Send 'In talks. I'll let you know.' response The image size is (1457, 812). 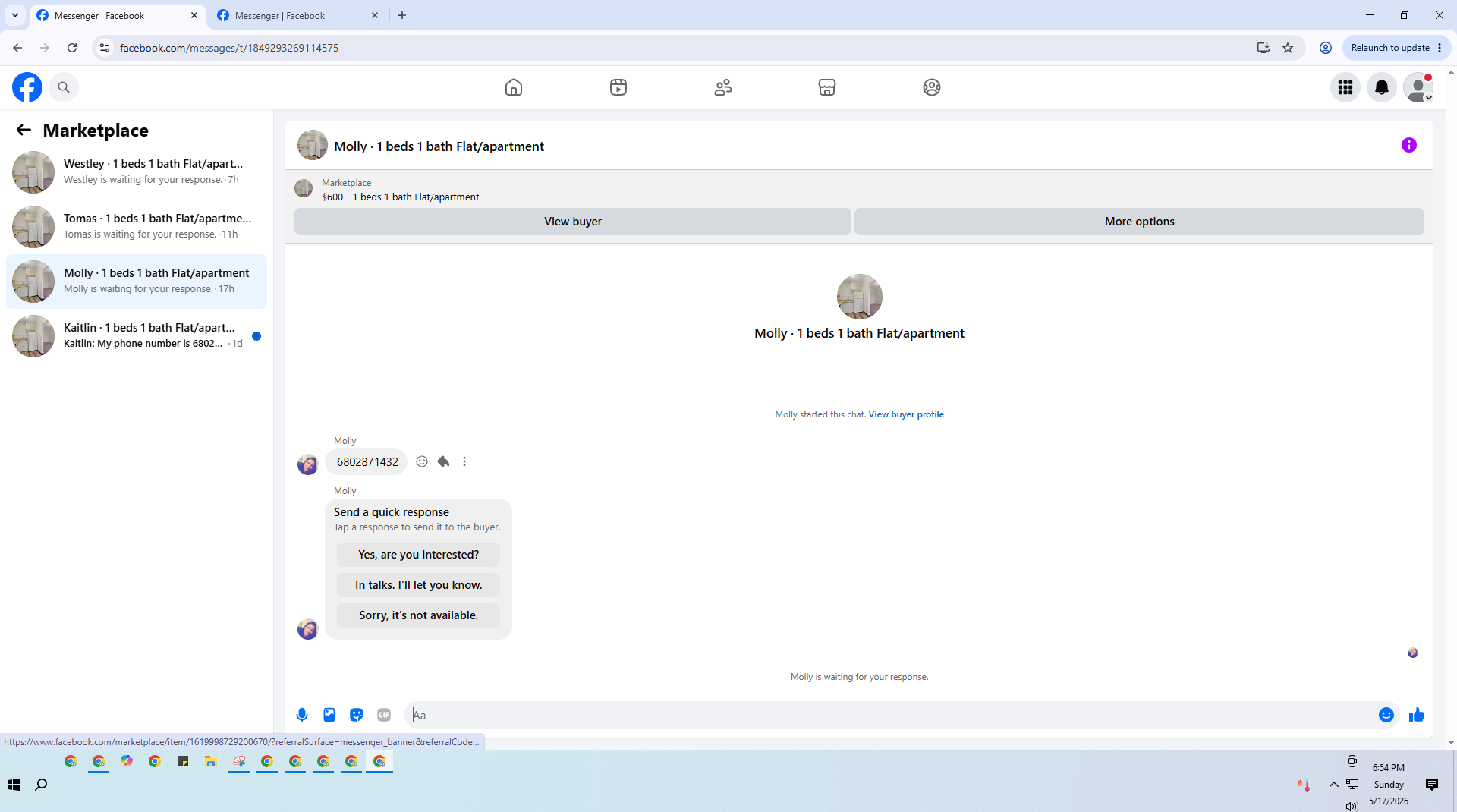[x=418, y=585]
